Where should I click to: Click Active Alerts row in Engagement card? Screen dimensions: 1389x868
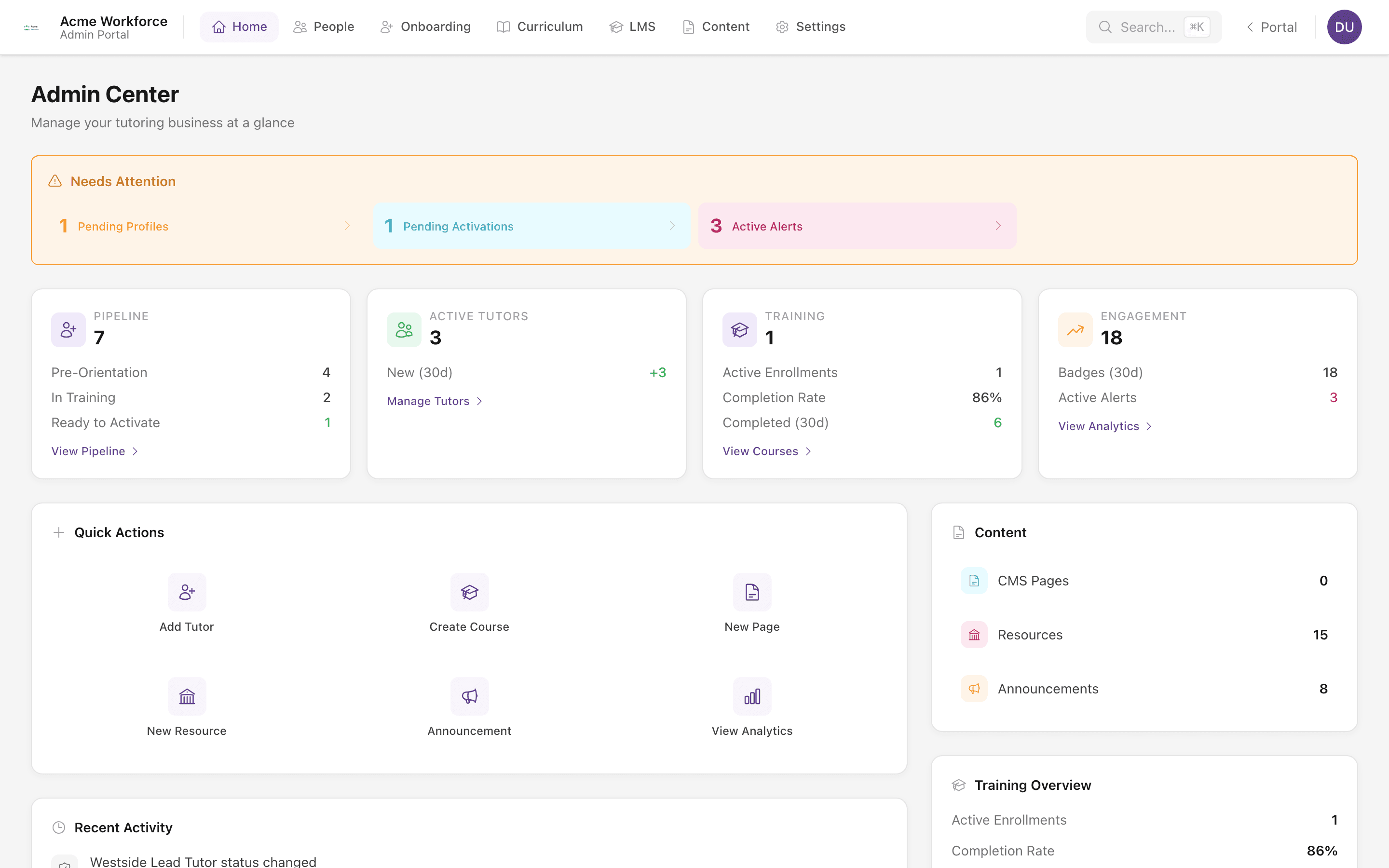tap(1198, 397)
